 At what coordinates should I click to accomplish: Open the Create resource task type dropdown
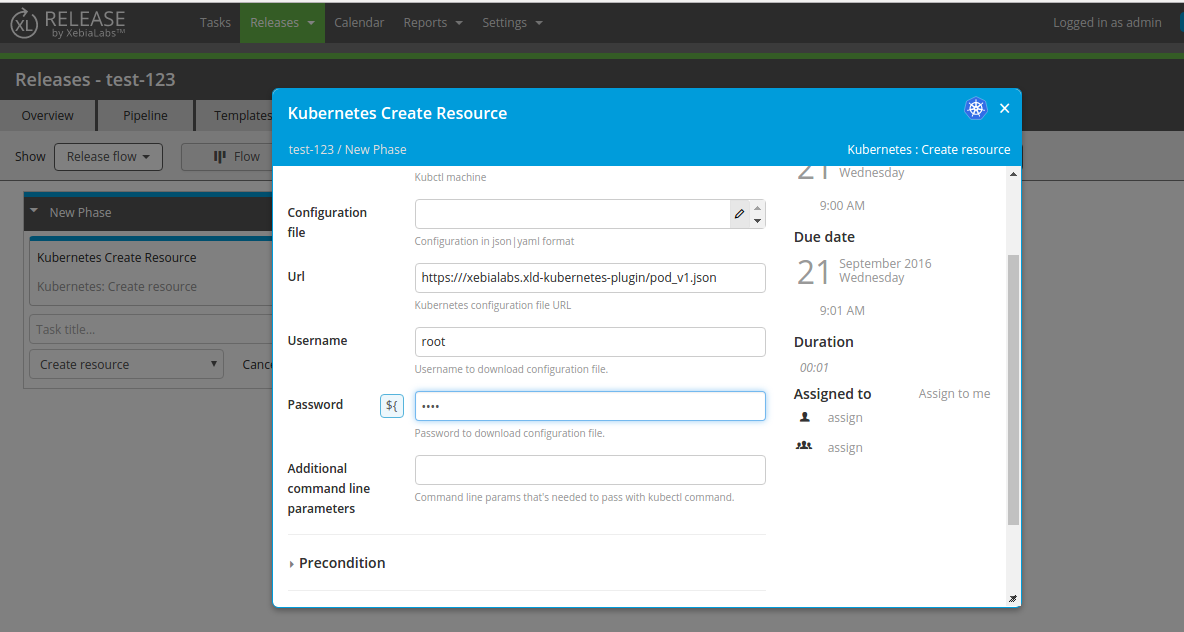pyautogui.click(x=126, y=364)
